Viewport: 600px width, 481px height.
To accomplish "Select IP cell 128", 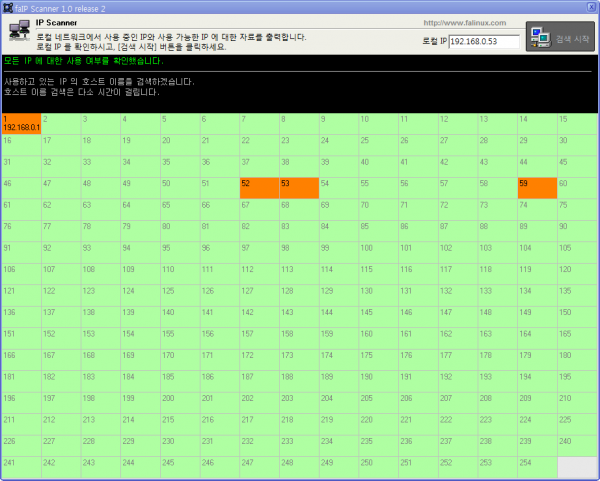I will (299, 295).
